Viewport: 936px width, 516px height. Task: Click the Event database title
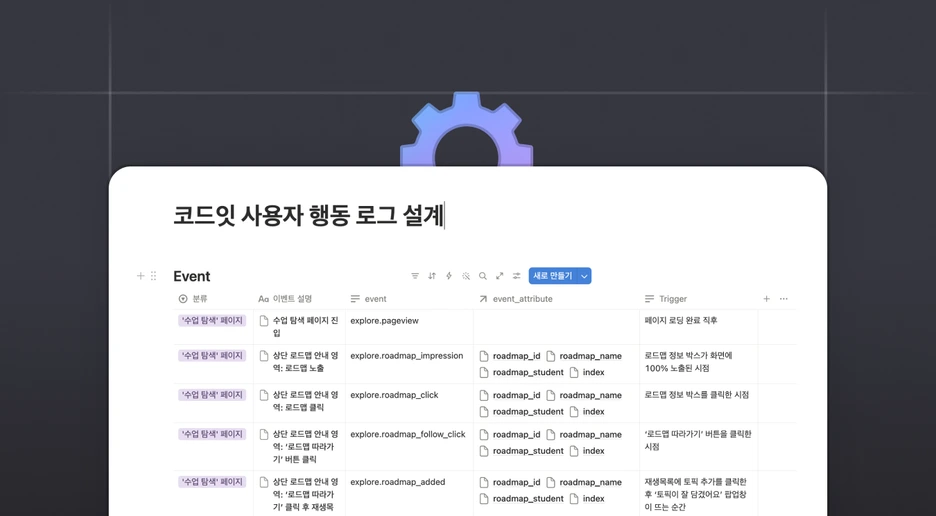192,277
